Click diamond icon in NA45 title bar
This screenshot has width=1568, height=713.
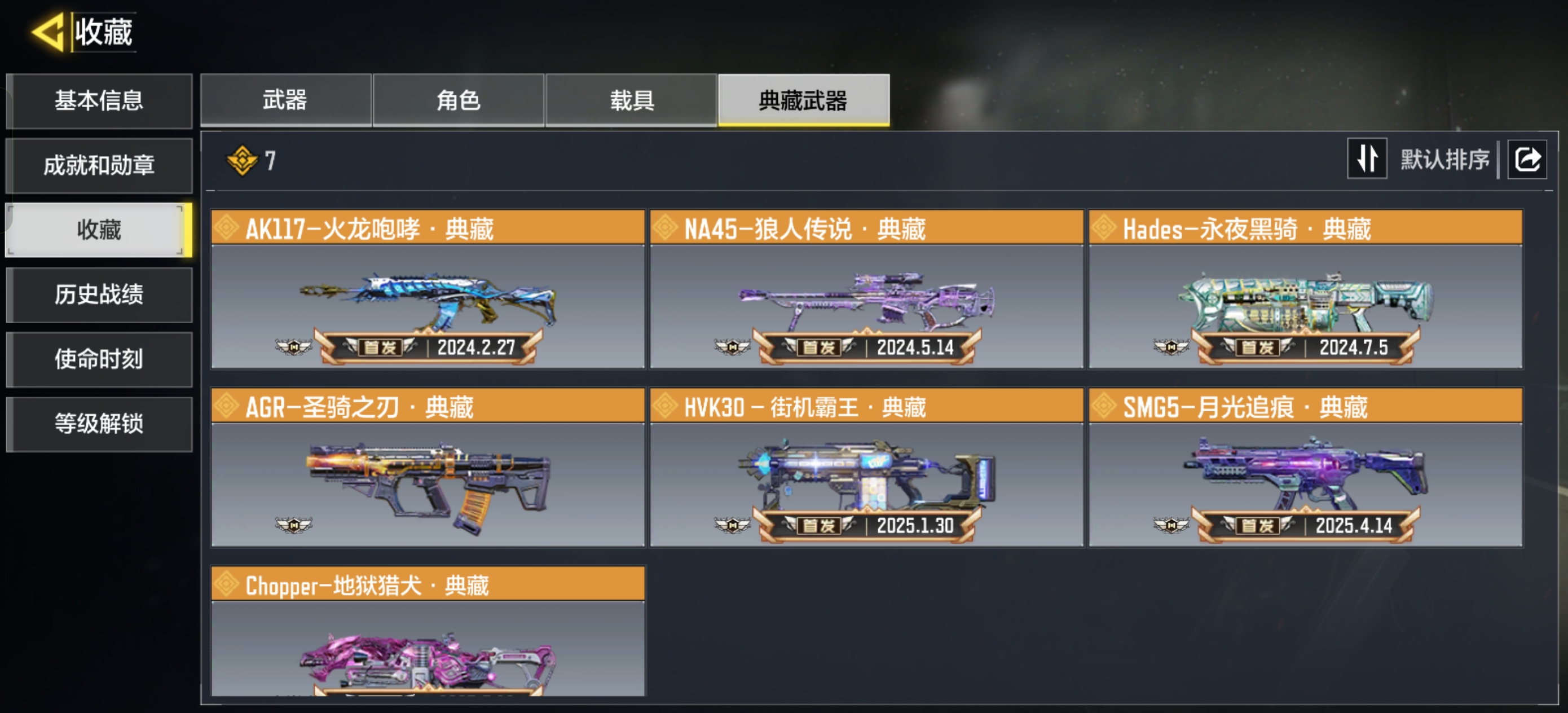[664, 228]
